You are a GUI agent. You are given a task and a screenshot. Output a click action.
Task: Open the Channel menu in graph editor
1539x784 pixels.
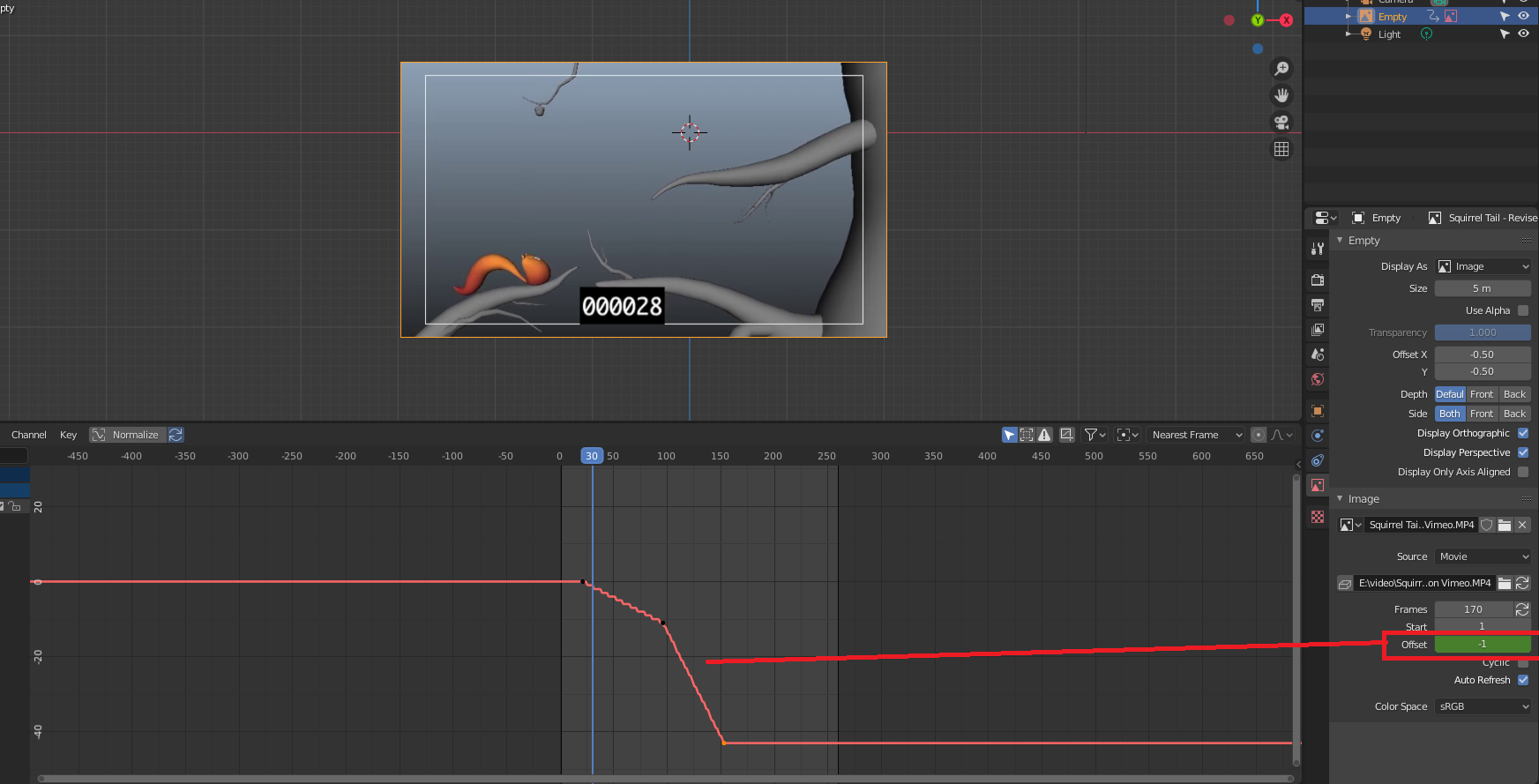point(29,435)
